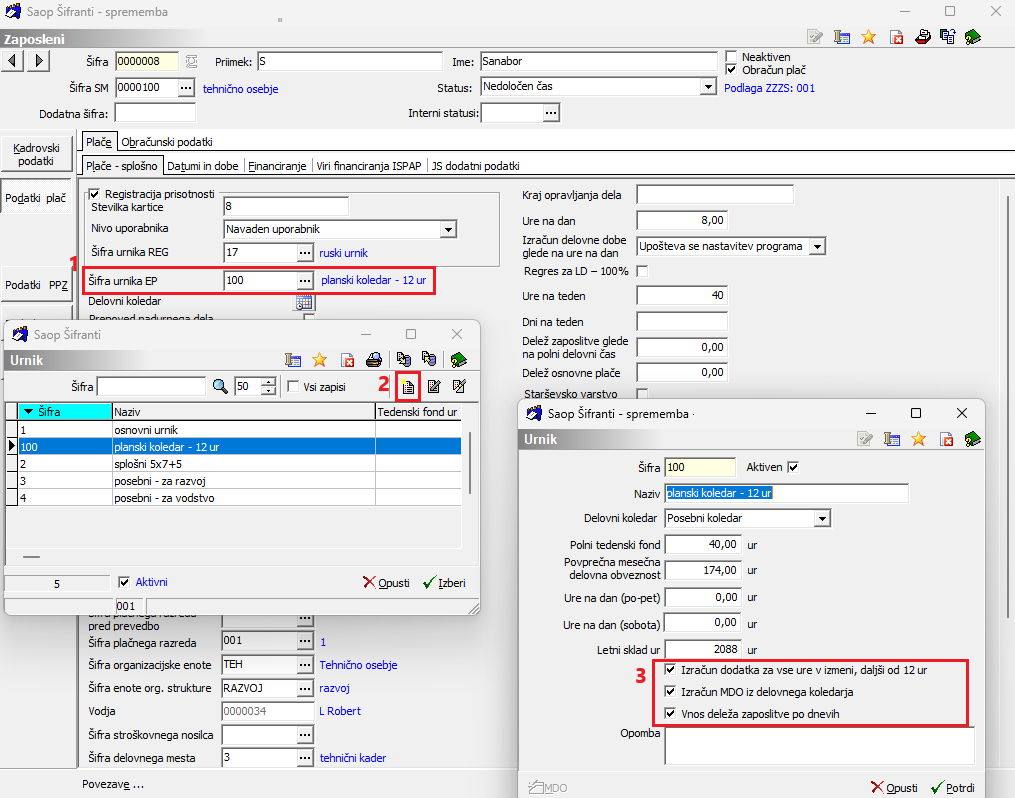Toggle Registracija prisotnosti checkbox
1015x798 pixels.
(x=95, y=194)
